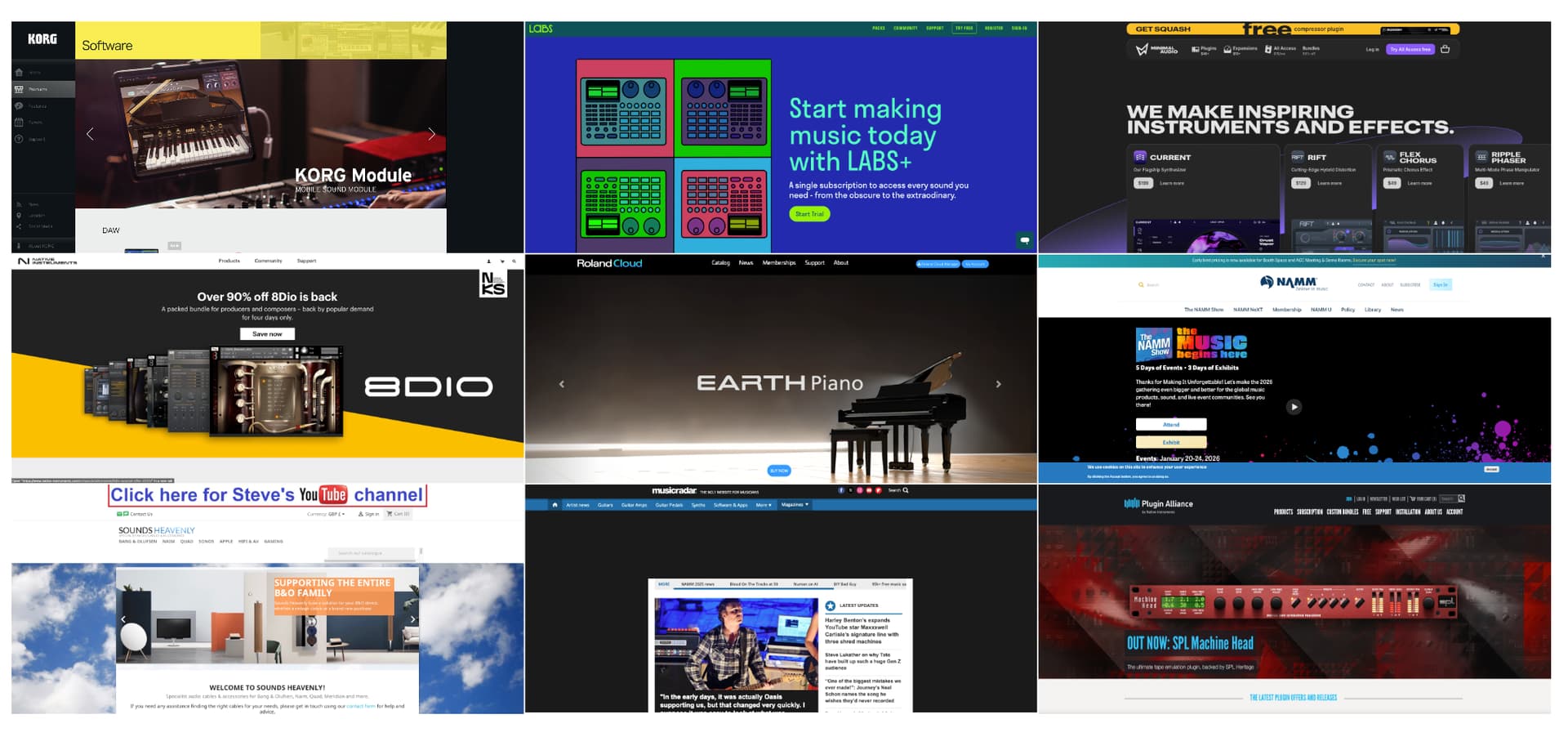Close the NAMM teal announcement banner
Viewport: 1568px width, 737px height.
[1542, 257]
